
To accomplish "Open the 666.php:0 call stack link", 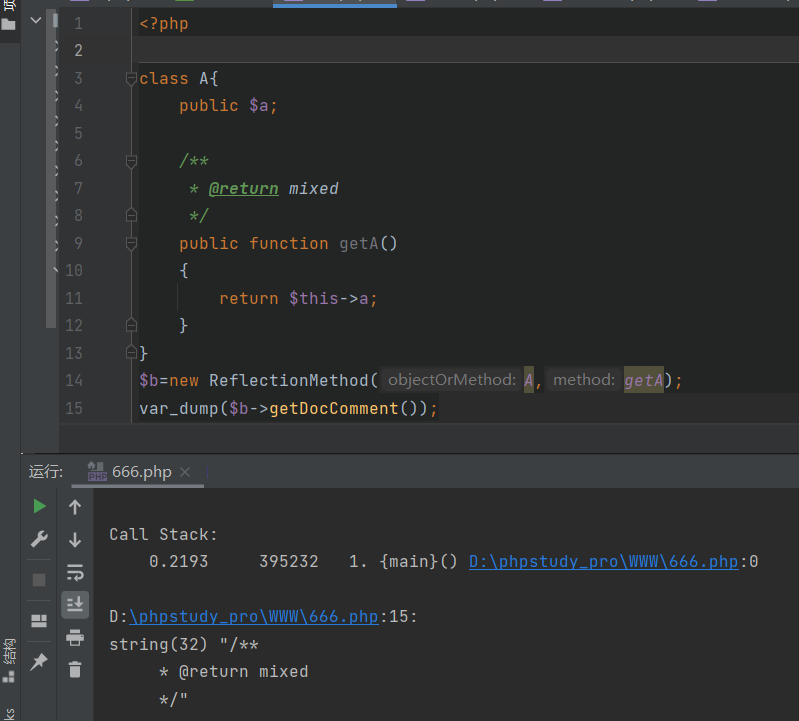I will [612, 561].
